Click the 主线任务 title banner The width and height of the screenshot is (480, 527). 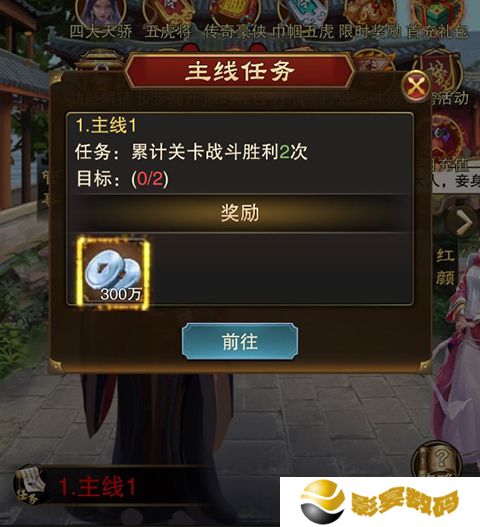coord(240,71)
